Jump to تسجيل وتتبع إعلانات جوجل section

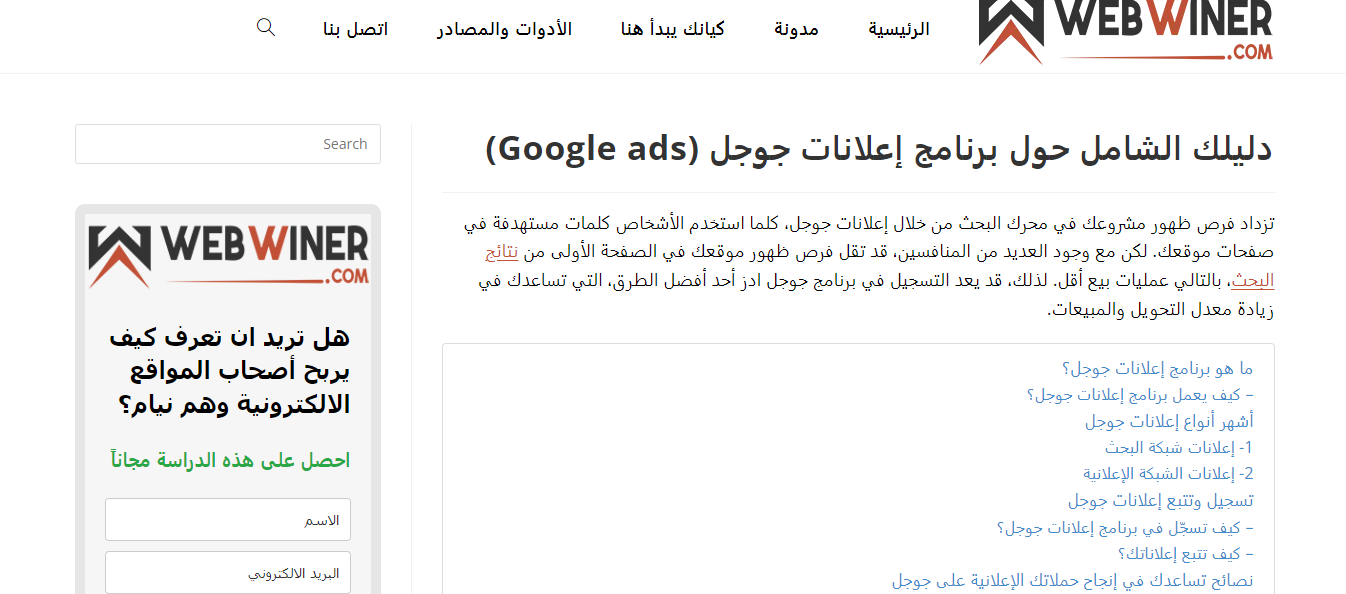coord(1160,500)
